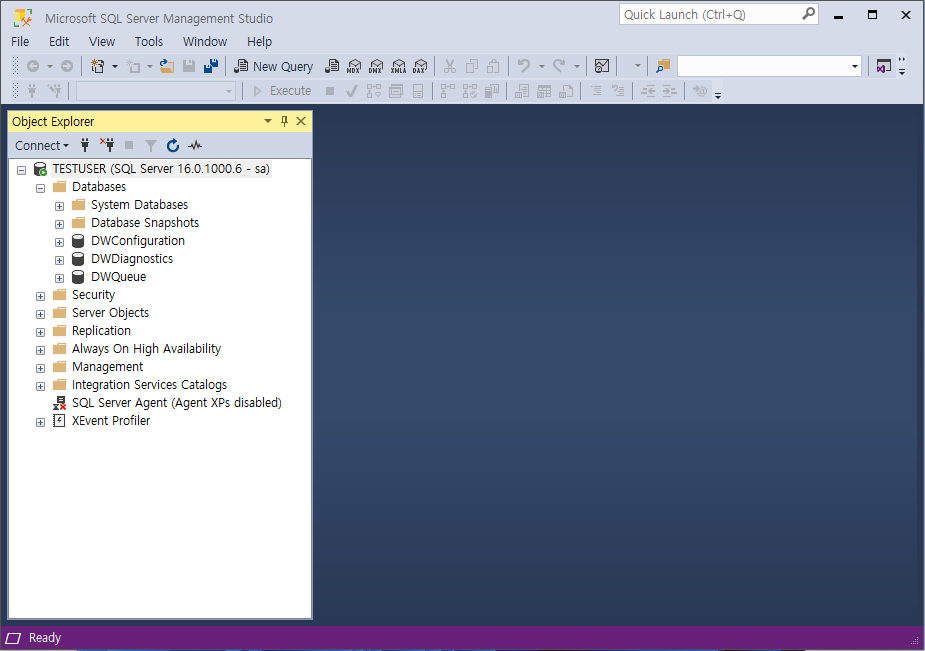Expand the Management folder
The image size is (925, 651).
point(41,369)
